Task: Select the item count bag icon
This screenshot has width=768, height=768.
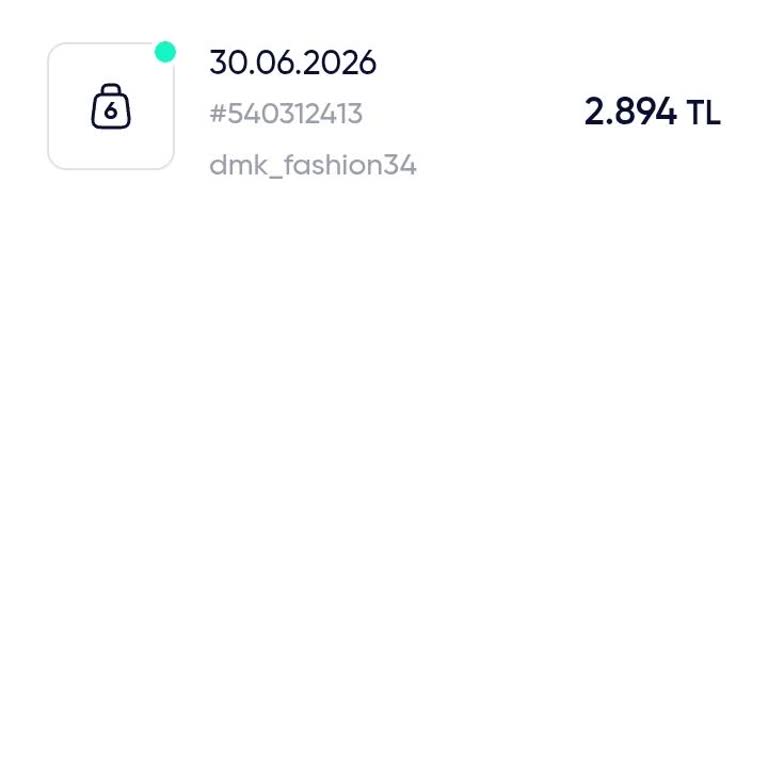Action: pos(111,106)
